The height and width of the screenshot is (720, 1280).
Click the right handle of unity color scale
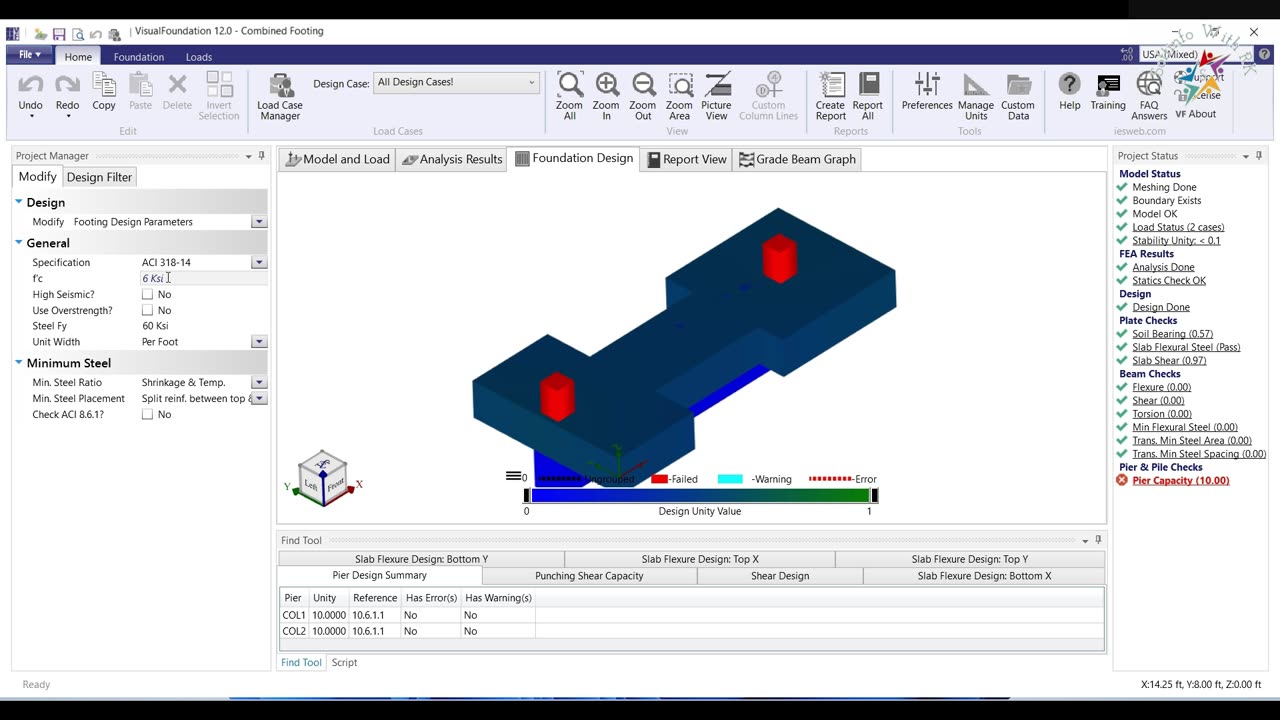pyautogui.click(x=874, y=495)
